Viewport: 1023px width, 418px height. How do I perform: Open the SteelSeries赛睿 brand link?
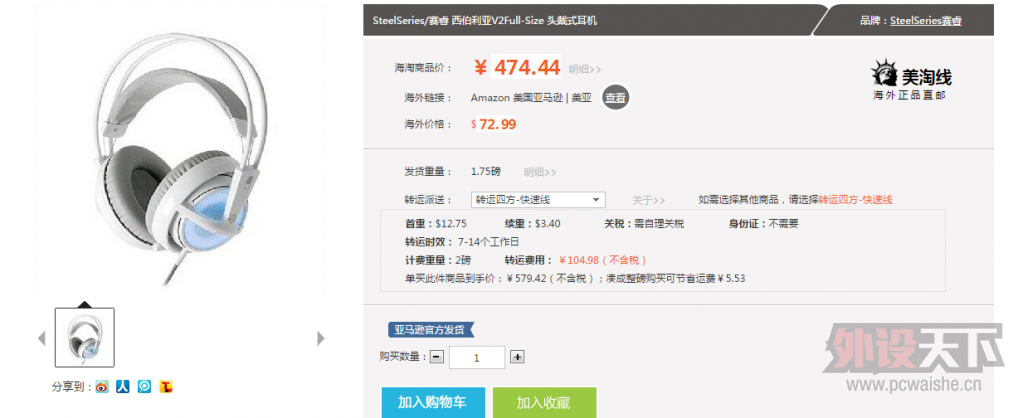coord(926,20)
